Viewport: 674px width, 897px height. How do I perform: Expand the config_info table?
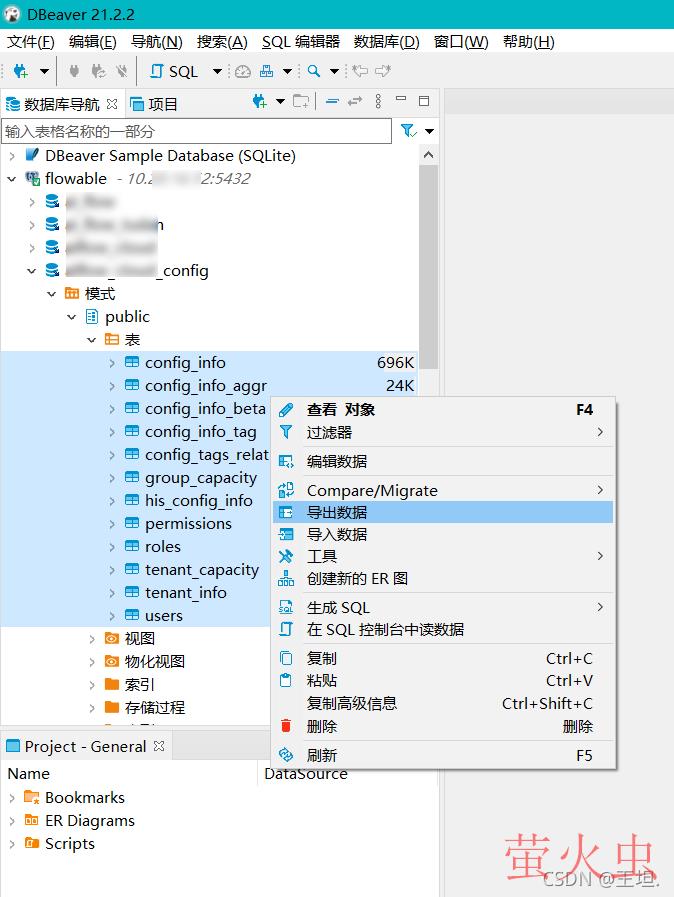pos(112,363)
